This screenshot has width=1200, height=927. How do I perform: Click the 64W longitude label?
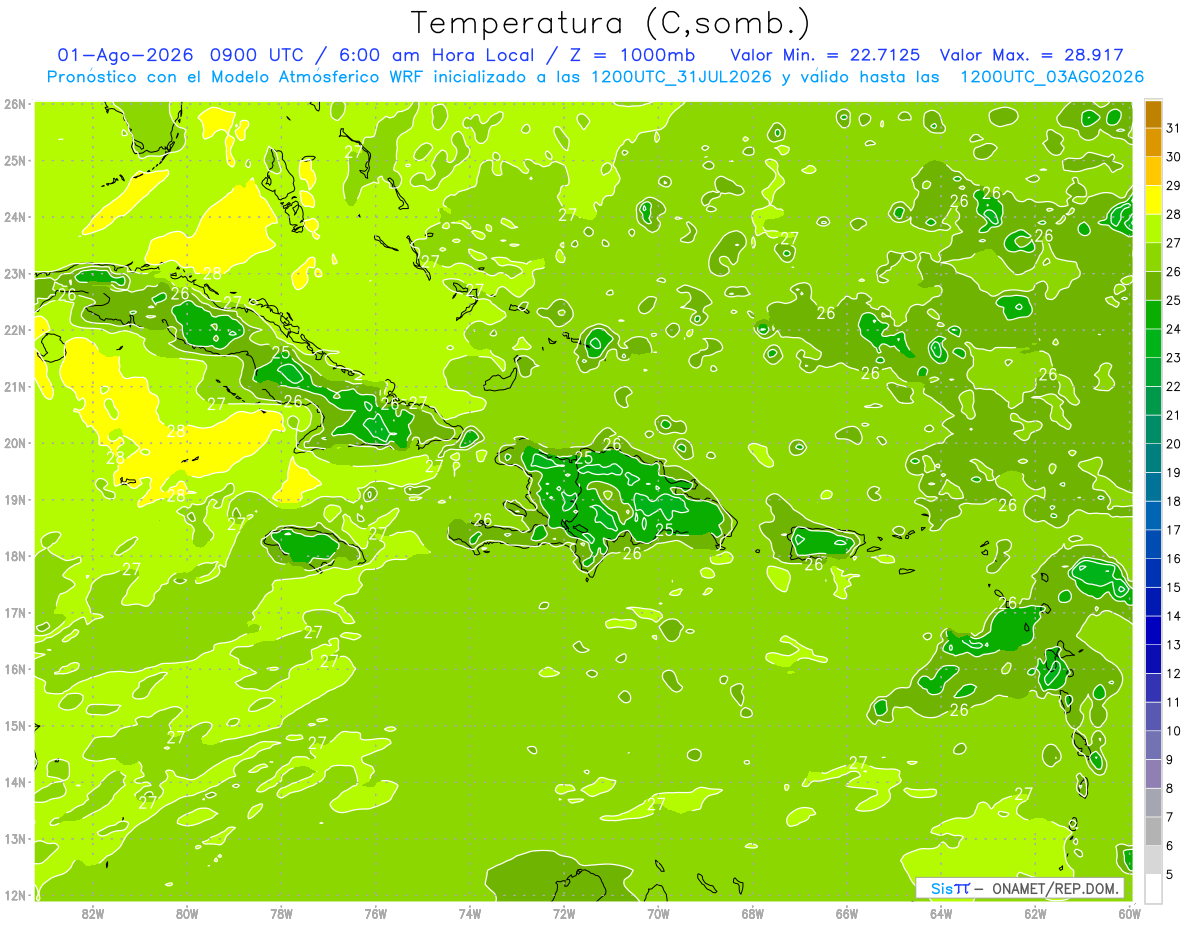(x=941, y=912)
